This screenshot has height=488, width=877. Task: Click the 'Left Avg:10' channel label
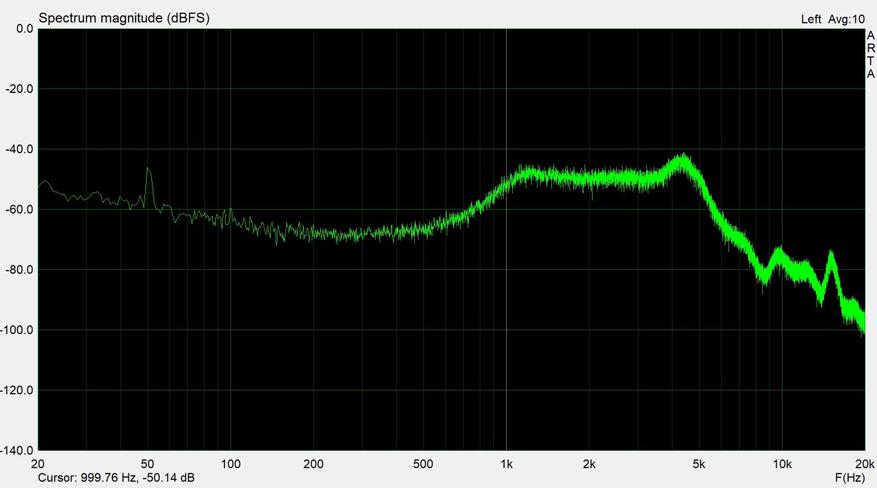pyautogui.click(x=833, y=20)
